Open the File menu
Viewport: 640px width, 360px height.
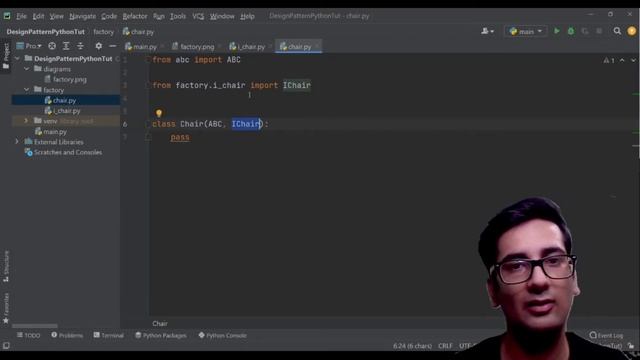(x=21, y=16)
